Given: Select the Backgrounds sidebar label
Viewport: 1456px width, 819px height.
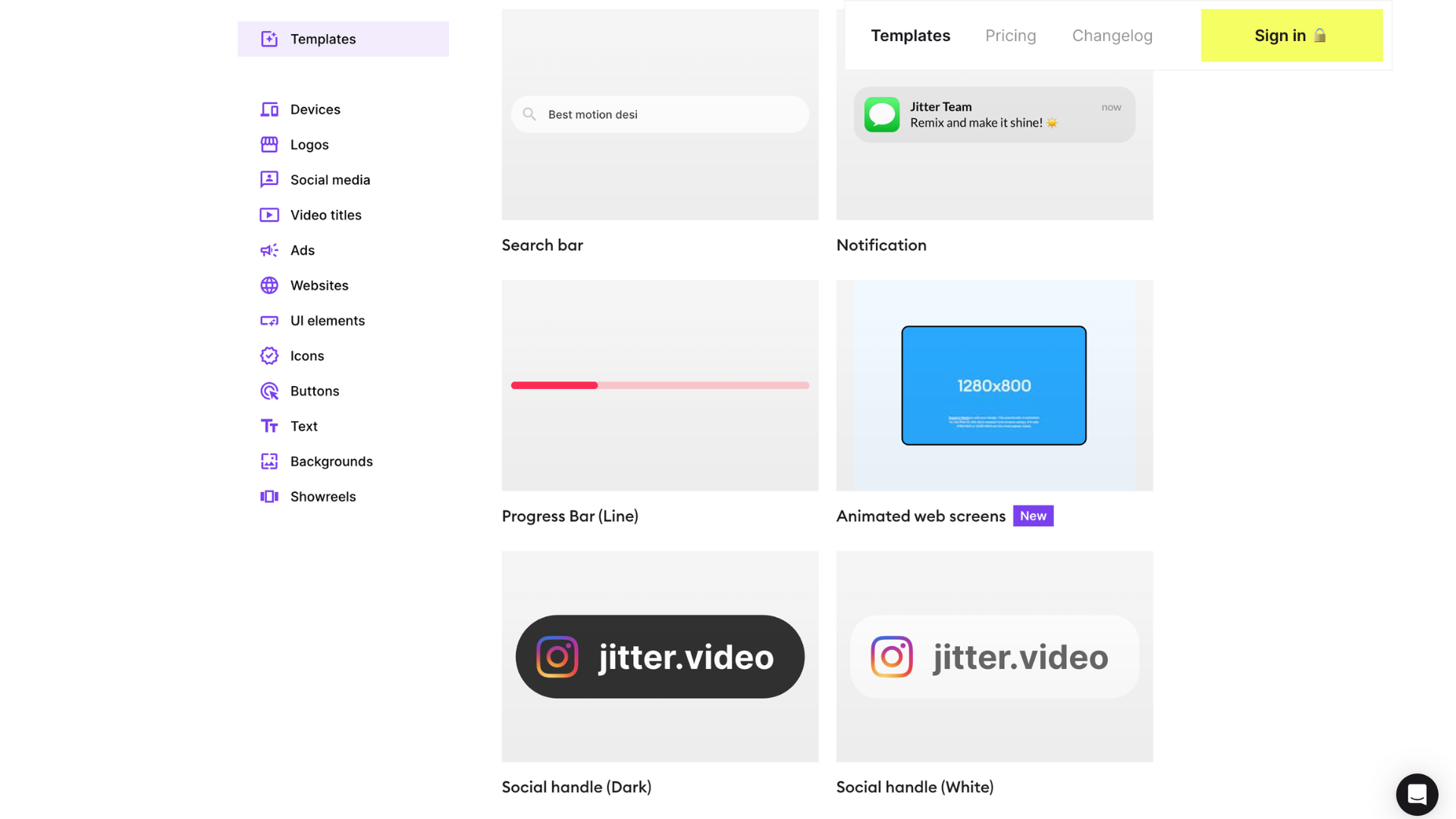Looking at the screenshot, I should pos(331,461).
